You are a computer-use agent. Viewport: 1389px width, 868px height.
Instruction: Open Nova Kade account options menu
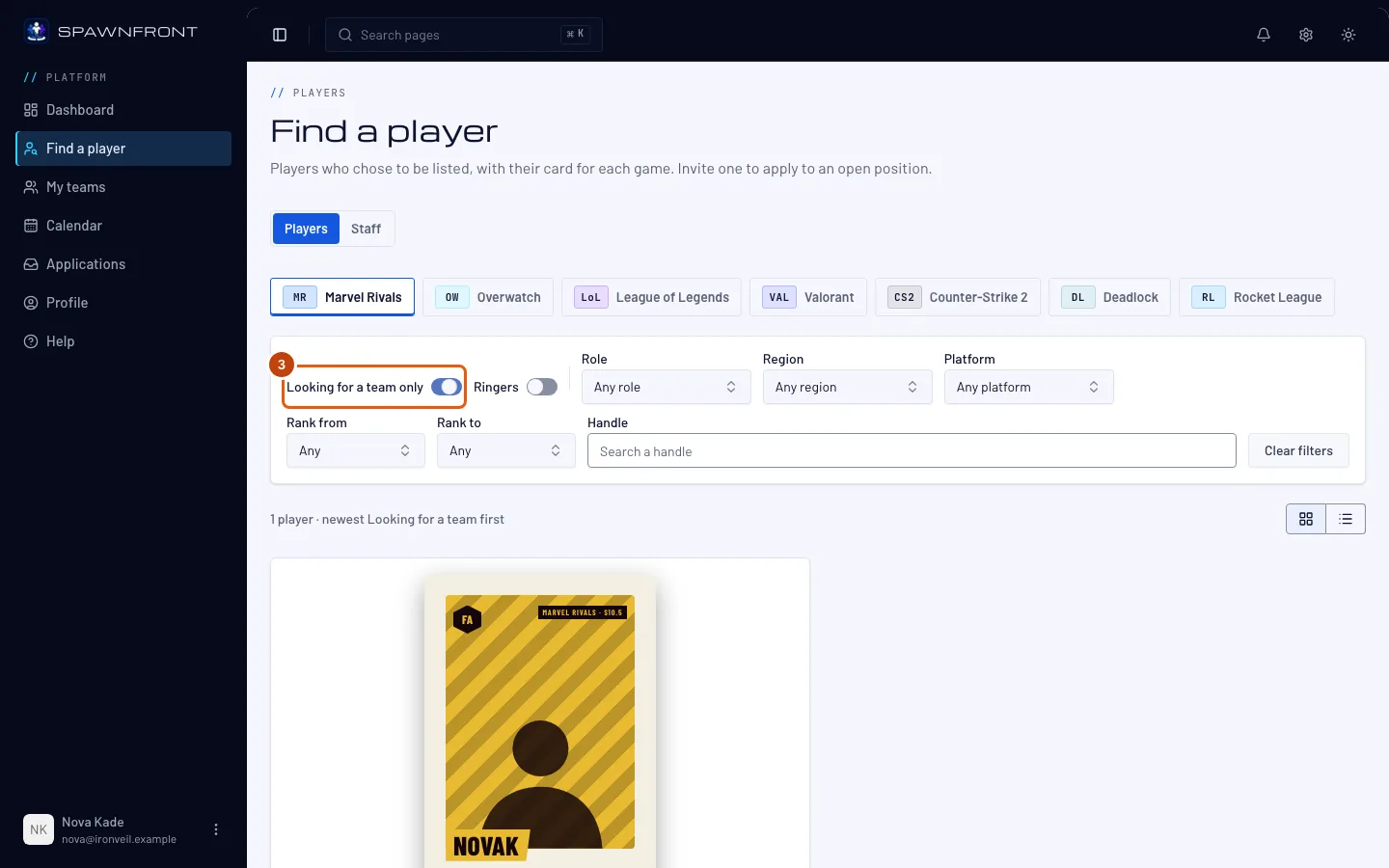(x=216, y=829)
